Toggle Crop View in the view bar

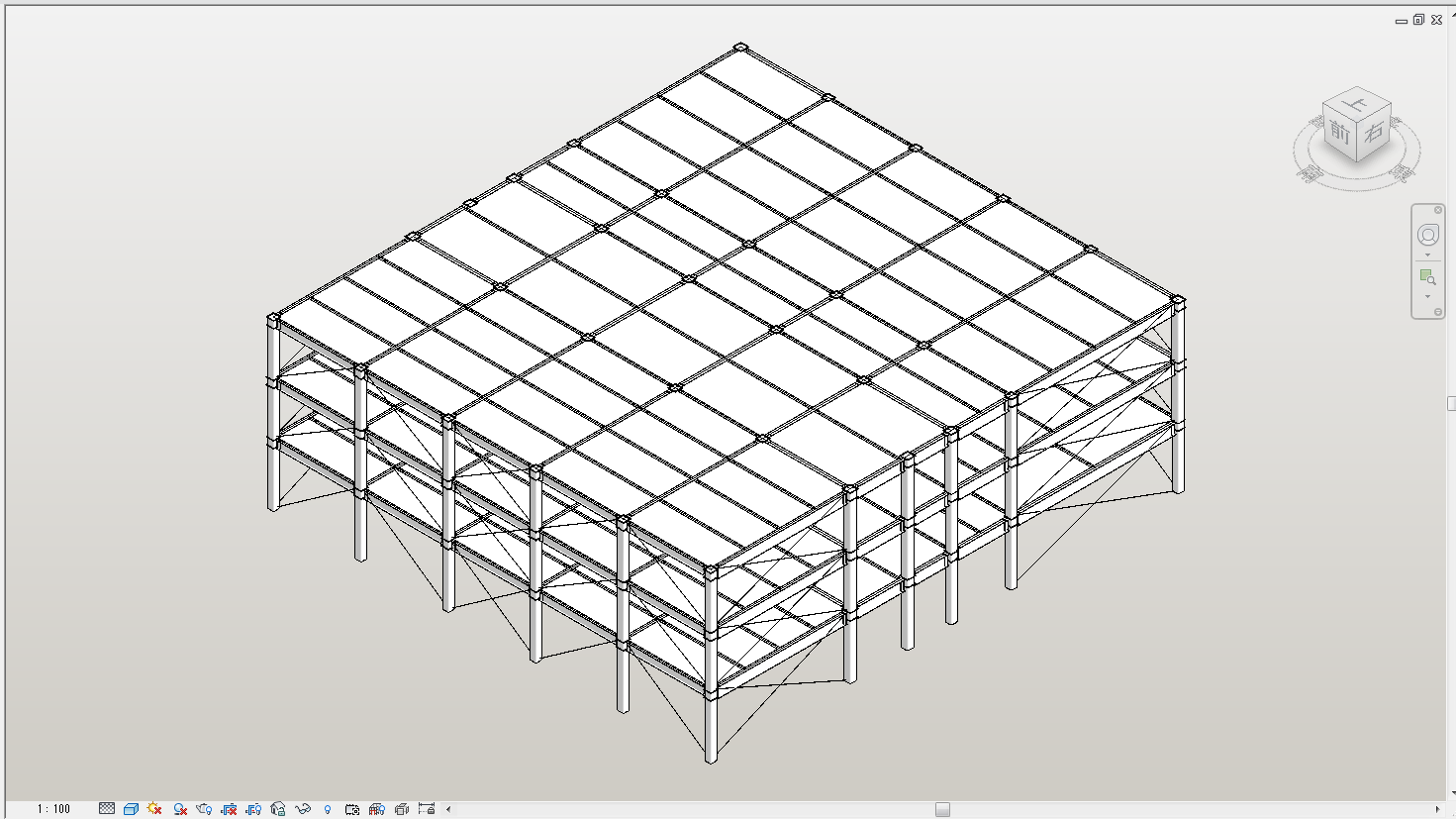coord(229,809)
